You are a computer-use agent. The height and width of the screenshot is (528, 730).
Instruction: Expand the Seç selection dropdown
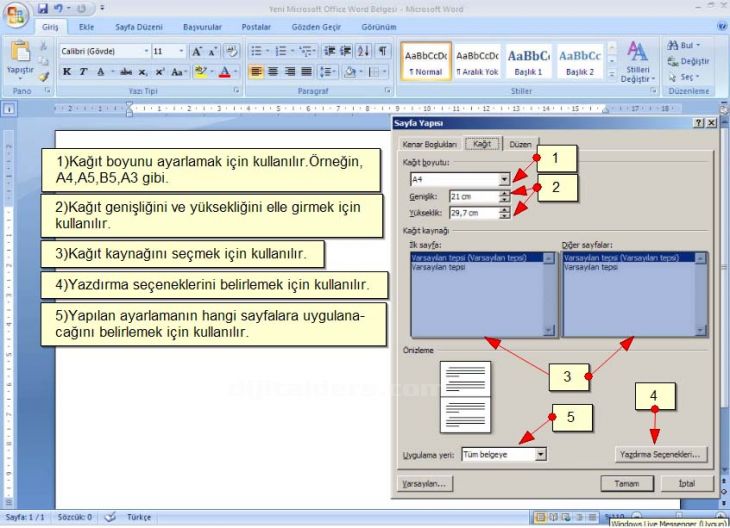click(698, 77)
